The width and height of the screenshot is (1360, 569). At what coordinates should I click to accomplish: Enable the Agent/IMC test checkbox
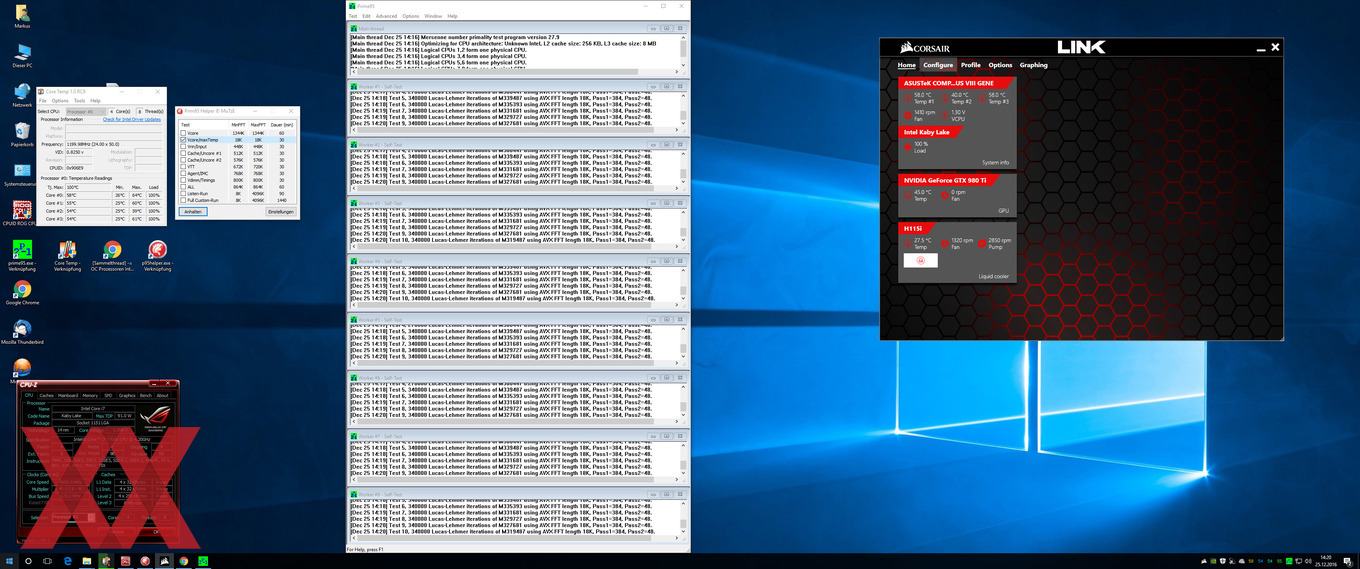tap(183, 173)
